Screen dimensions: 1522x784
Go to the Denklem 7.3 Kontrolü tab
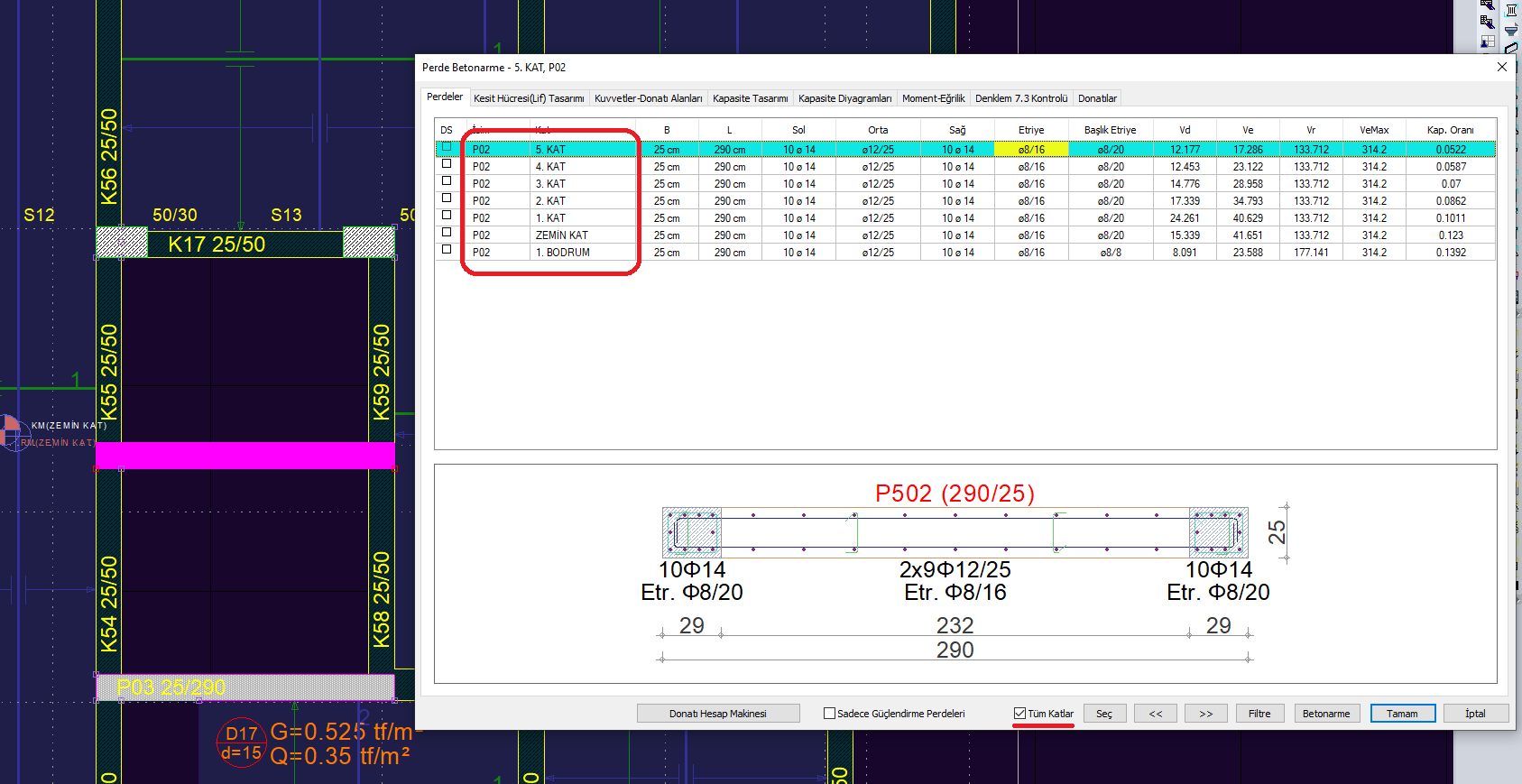(x=1020, y=98)
